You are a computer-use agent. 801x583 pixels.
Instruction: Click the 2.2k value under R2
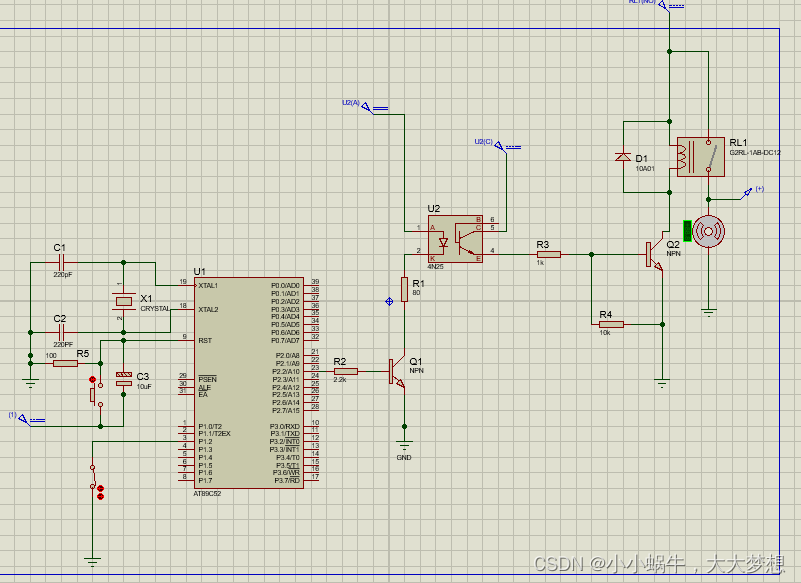point(340,380)
